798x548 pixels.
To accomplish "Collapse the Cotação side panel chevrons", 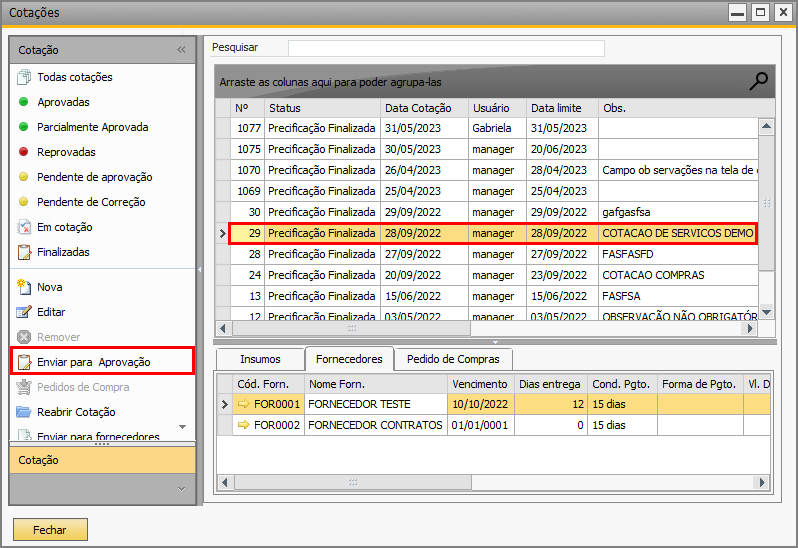I will [x=182, y=50].
